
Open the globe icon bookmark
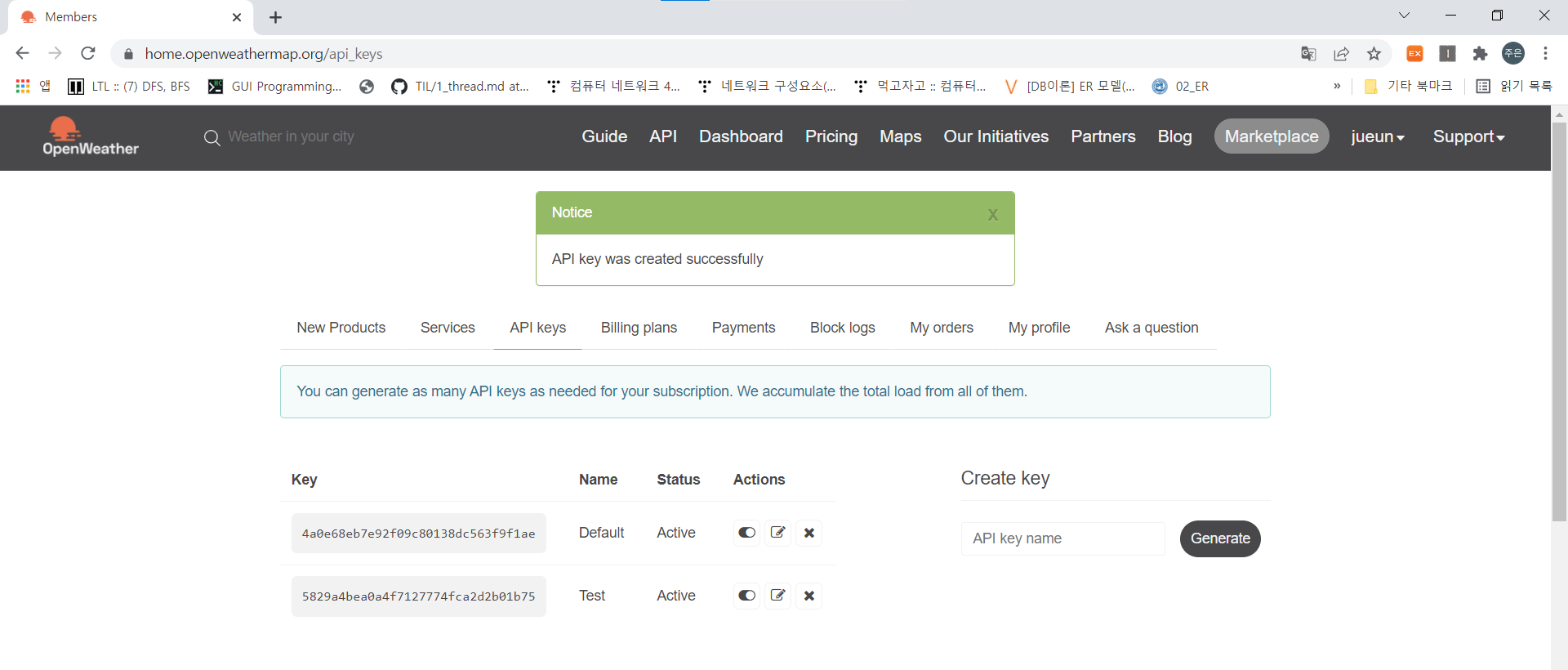(x=367, y=86)
